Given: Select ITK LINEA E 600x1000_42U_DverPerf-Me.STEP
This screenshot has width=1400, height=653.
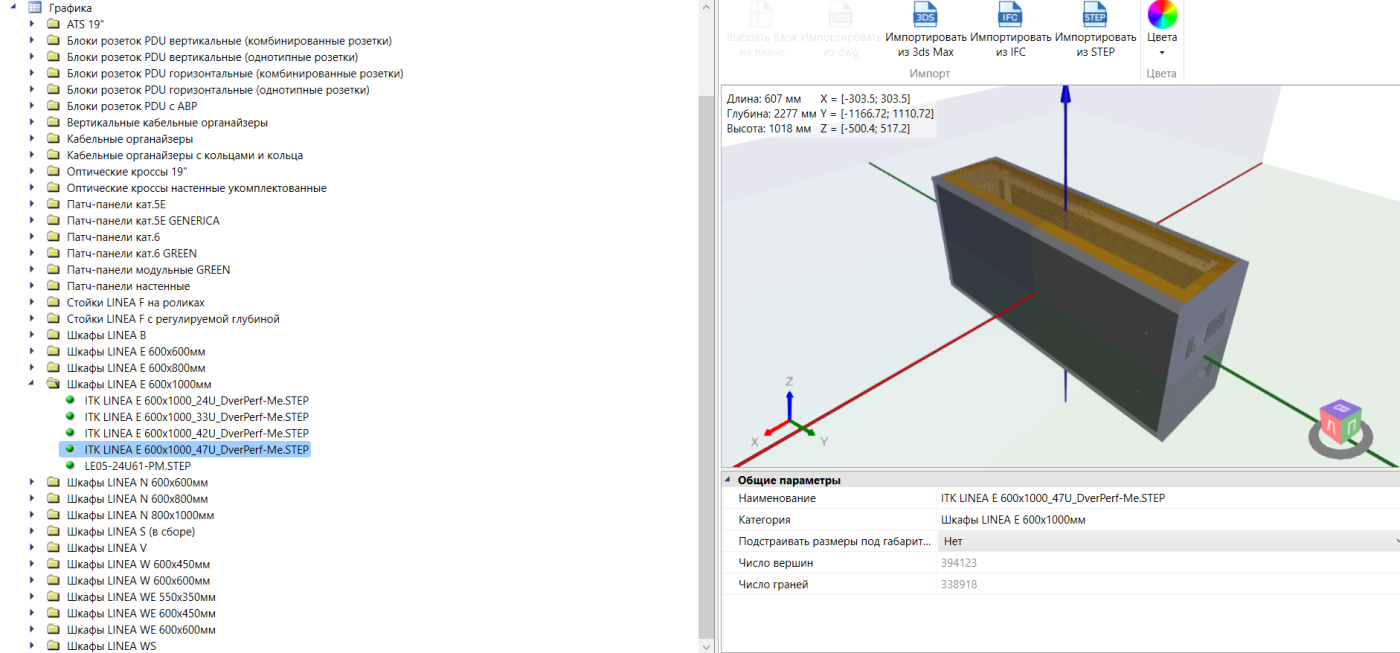Looking at the screenshot, I should [197, 433].
